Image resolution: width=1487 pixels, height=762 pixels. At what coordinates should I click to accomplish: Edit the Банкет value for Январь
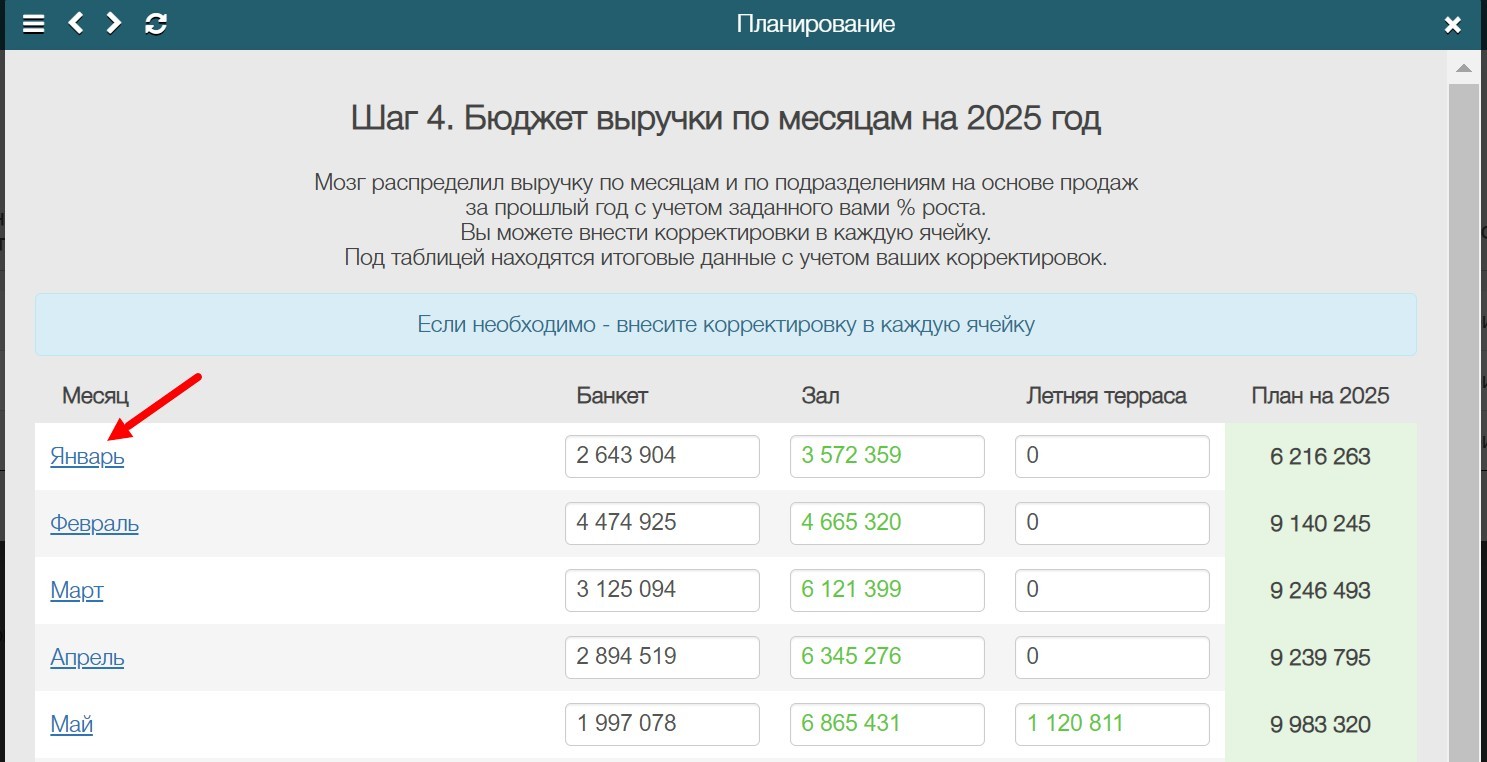662,456
